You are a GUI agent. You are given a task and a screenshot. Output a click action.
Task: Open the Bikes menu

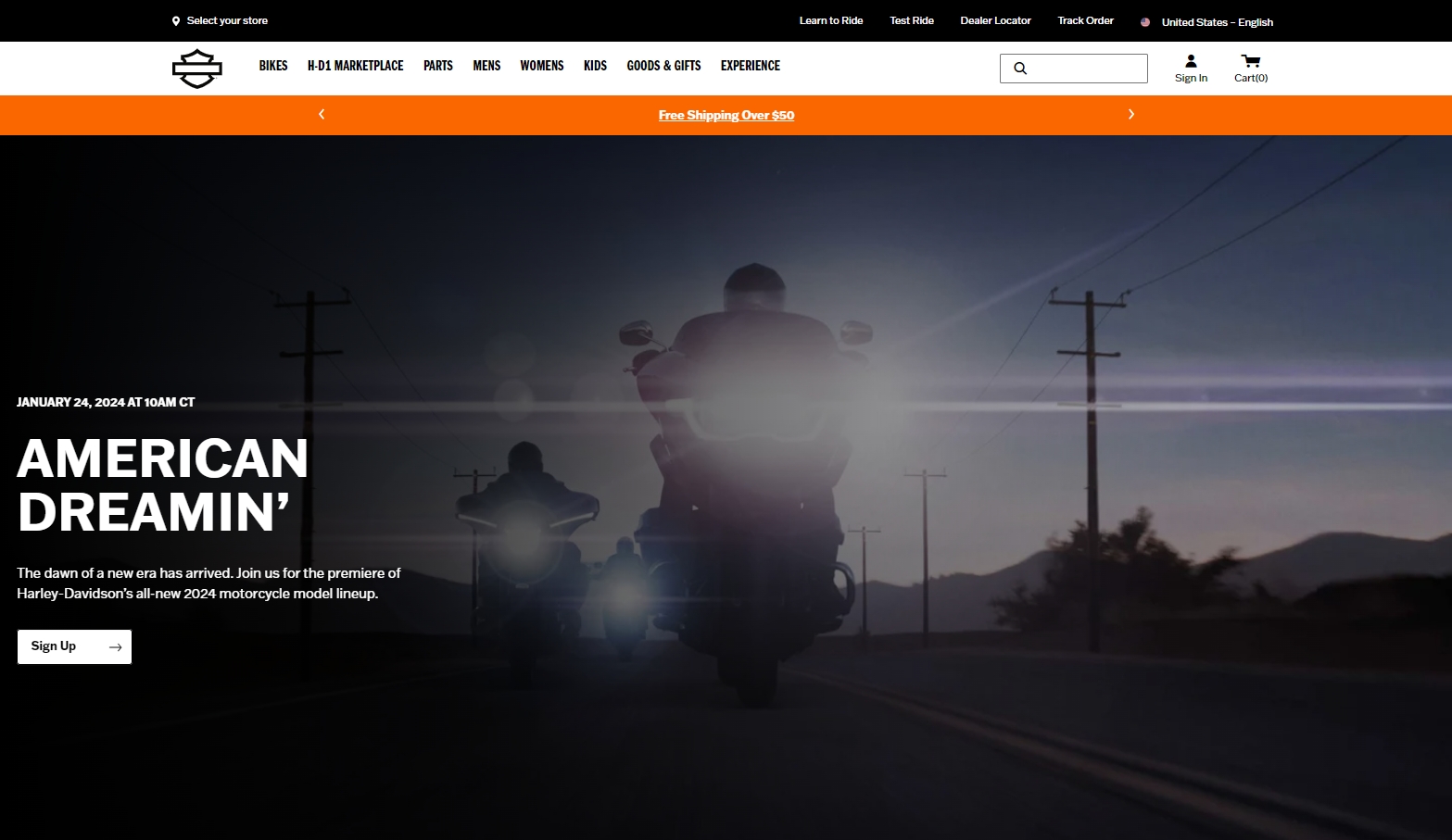click(x=273, y=66)
